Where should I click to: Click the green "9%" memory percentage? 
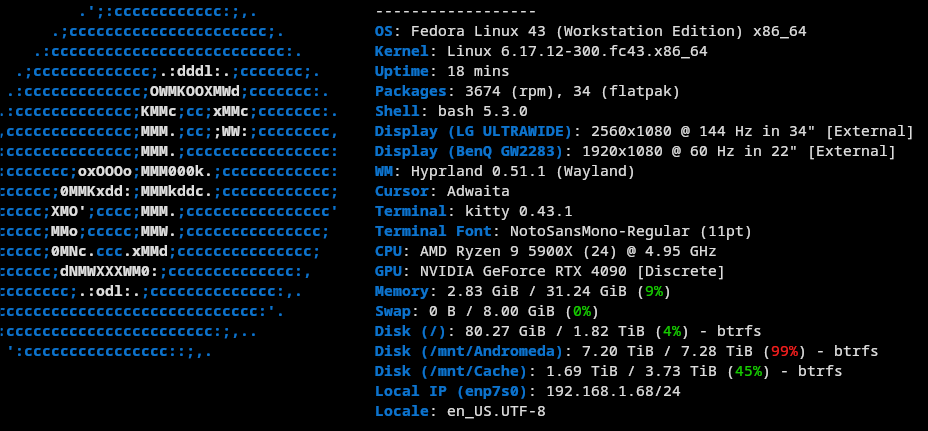pos(654,291)
